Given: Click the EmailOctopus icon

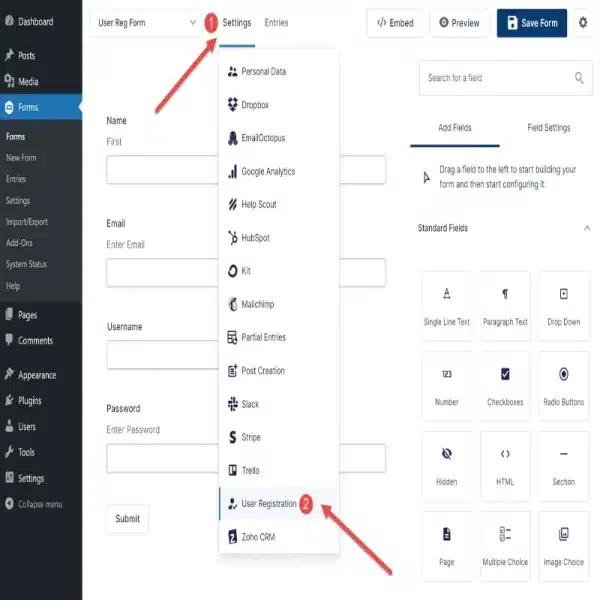Looking at the screenshot, I should pyautogui.click(x=232, y=138).
